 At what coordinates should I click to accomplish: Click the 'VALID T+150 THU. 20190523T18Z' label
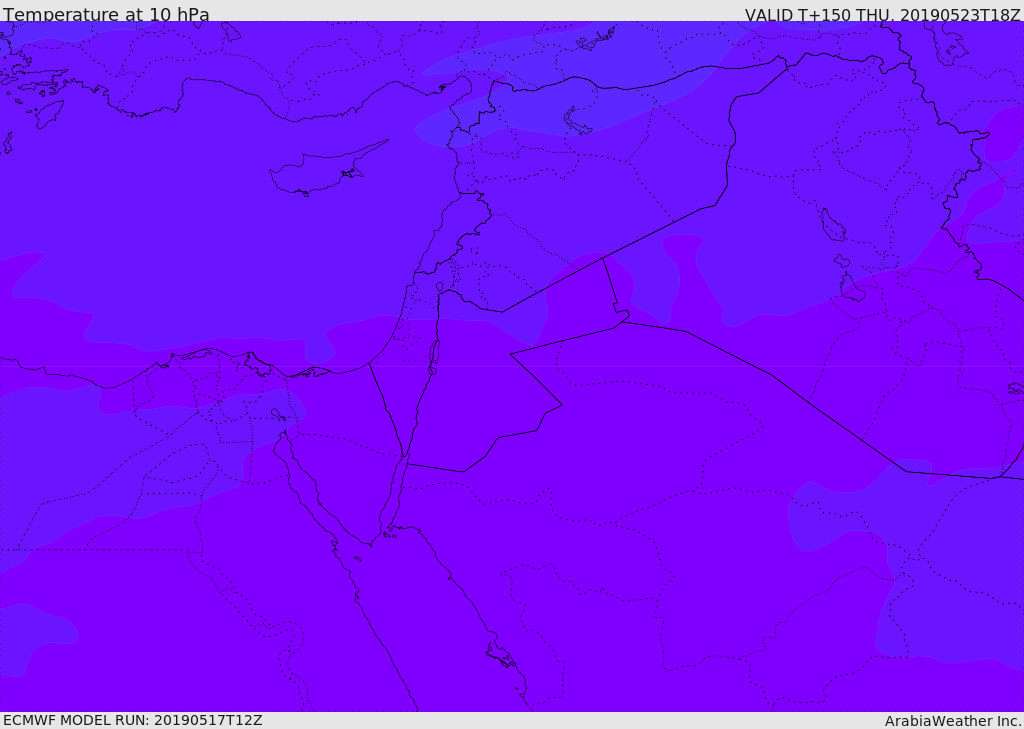pyautogui.click(x=882, y=14)
